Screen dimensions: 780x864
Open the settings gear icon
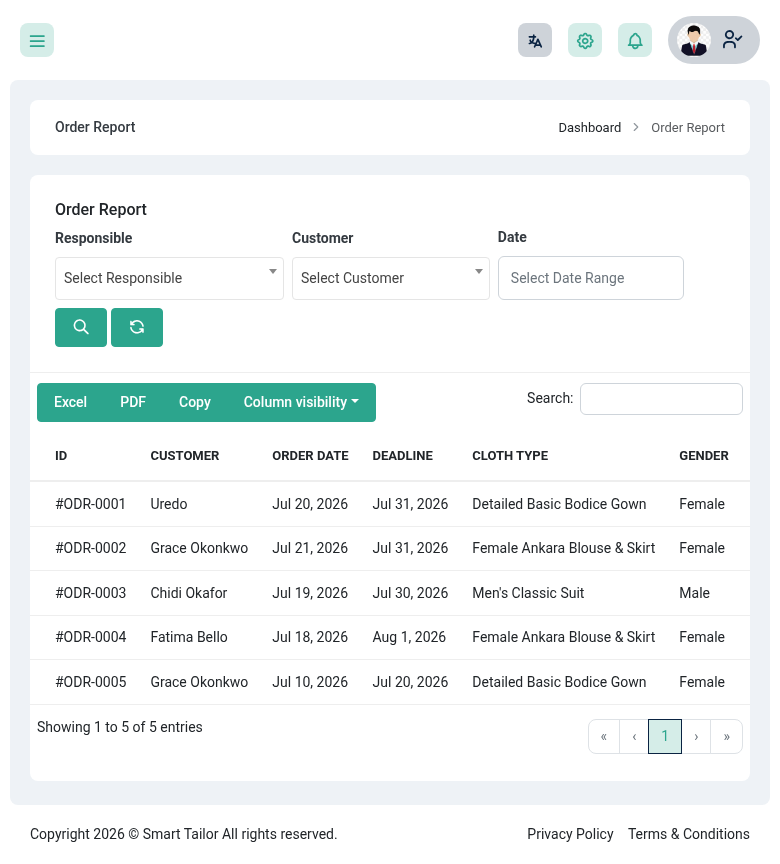coord(584,40)
